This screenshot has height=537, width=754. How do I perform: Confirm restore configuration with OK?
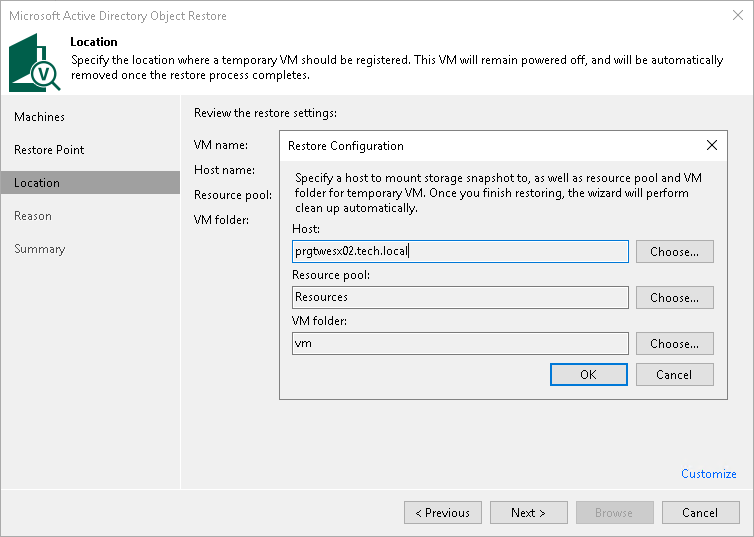[x=589, y=375]
